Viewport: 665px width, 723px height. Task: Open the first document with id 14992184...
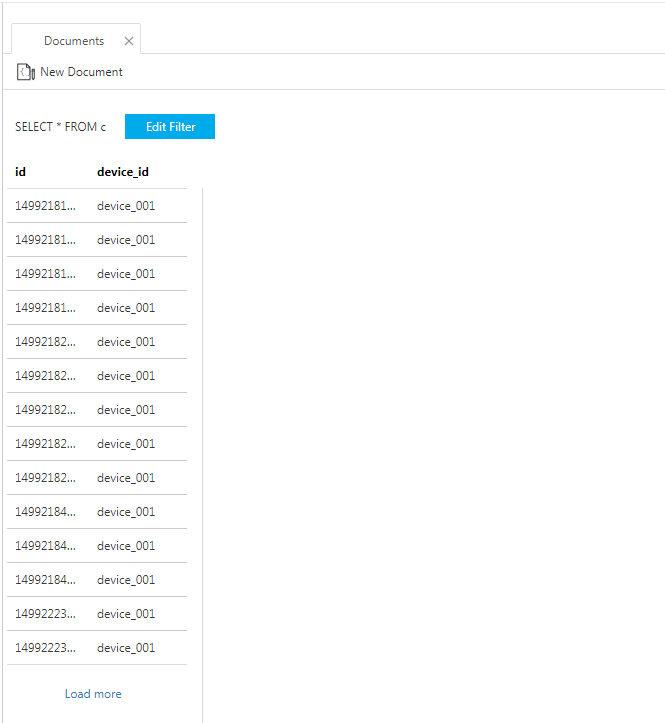[x=97, y=512]
